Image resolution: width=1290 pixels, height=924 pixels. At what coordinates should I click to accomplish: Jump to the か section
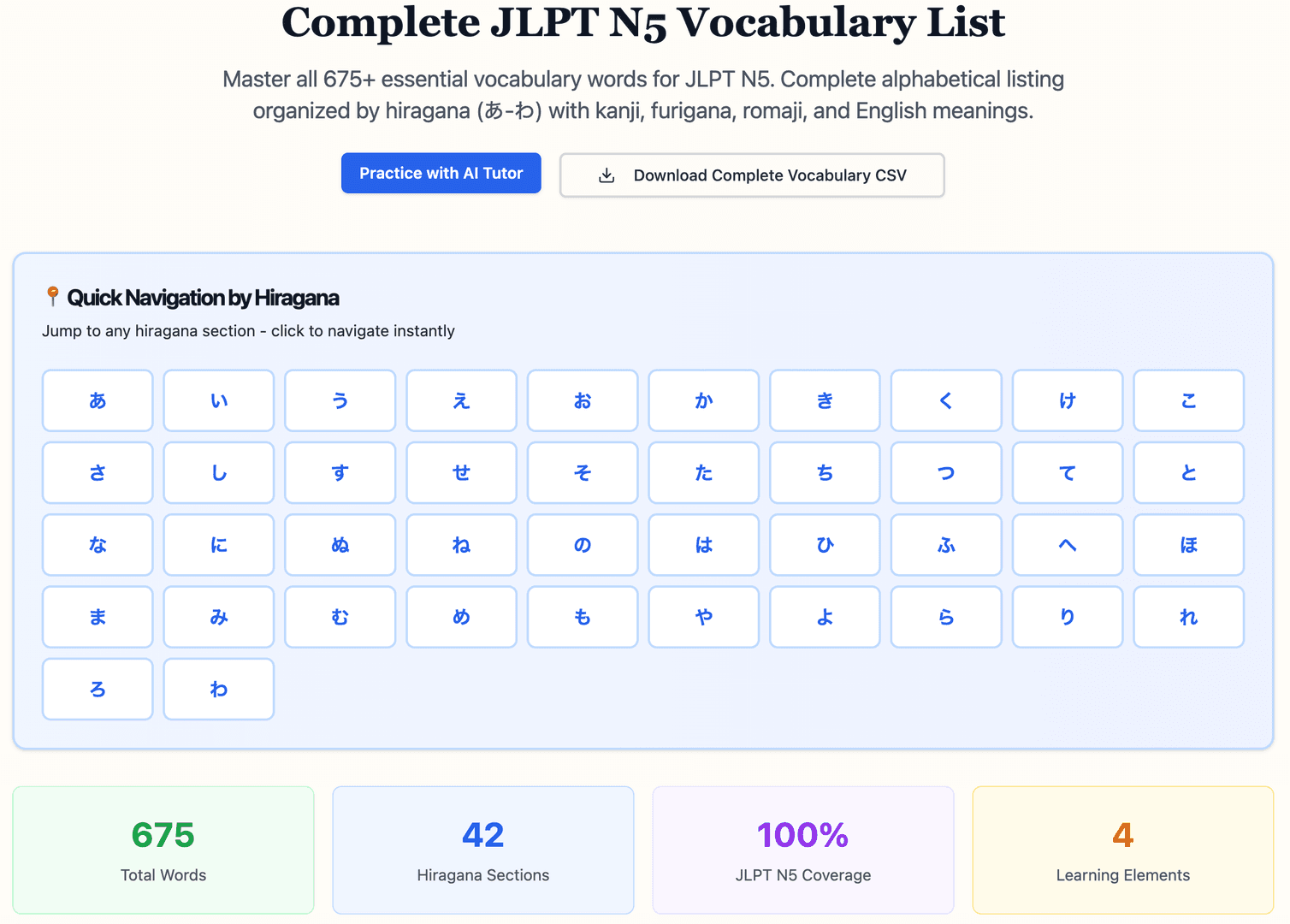point(703,400)
